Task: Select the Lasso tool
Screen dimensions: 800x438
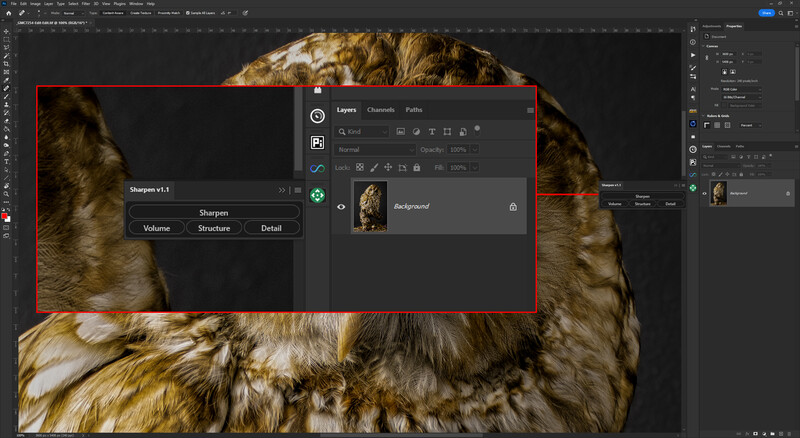Action: tap(6, 47)
